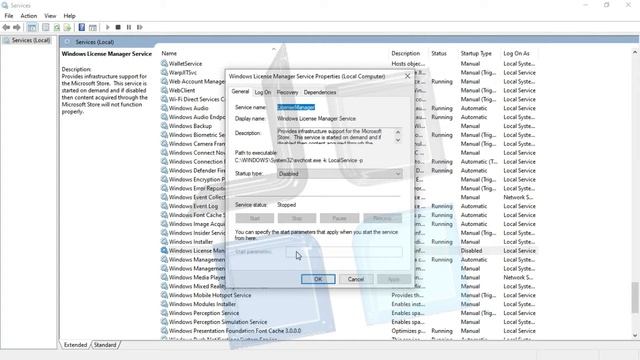640x360 pixels.
Task: Click the Export List toolbar icon
Action: 67,27
